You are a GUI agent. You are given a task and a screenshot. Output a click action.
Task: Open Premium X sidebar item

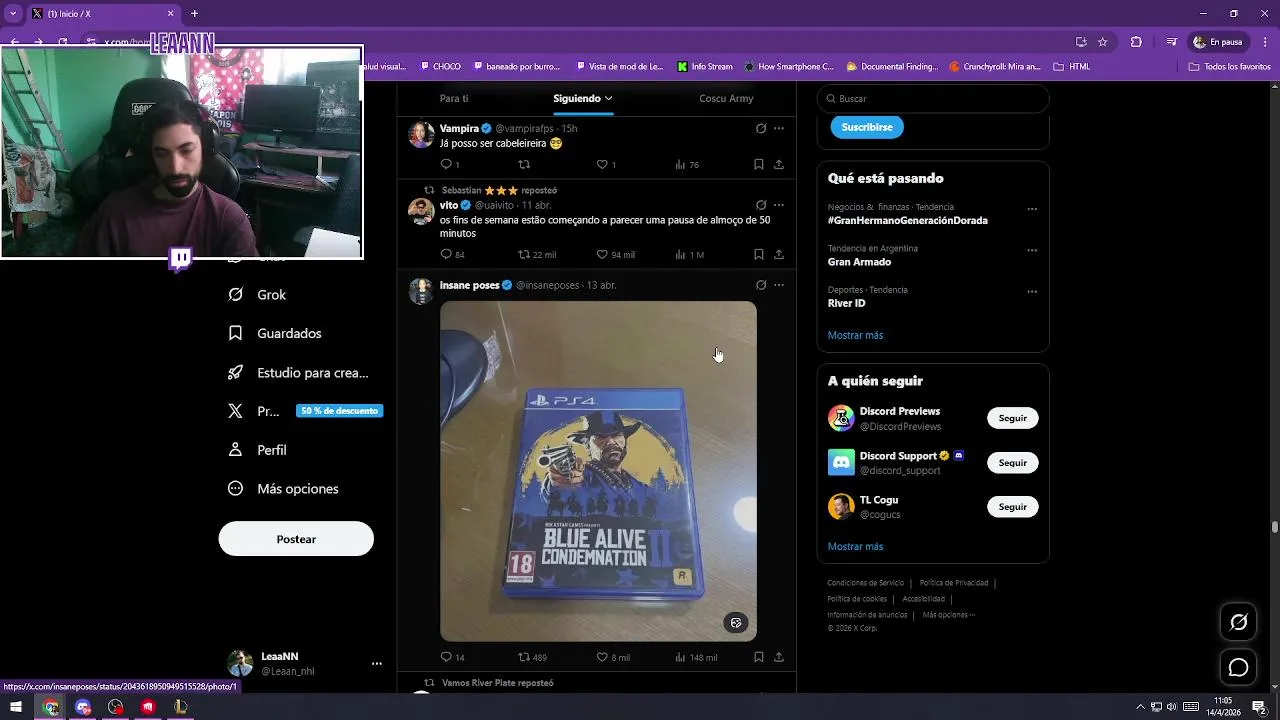(304, 411)
